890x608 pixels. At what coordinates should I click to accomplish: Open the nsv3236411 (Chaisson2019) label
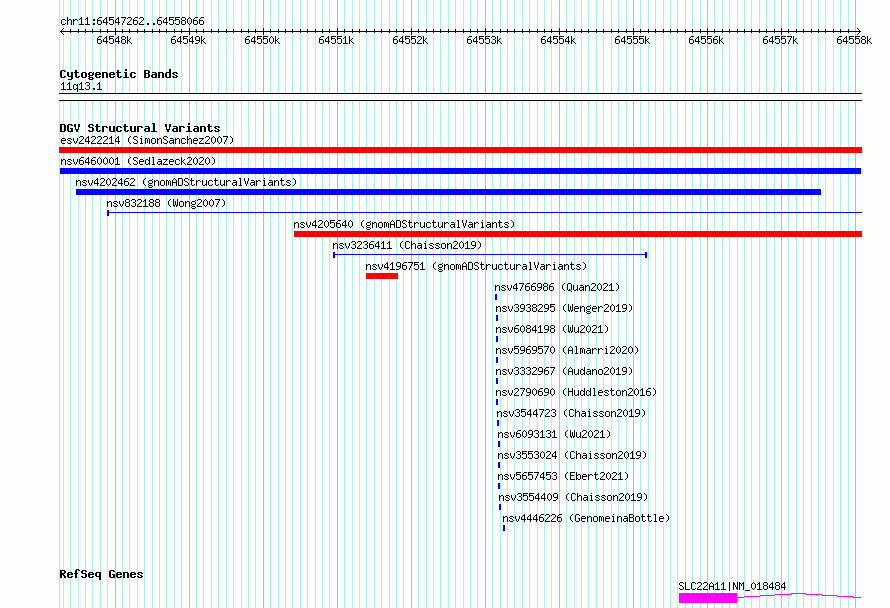click(x=407, y=245)
